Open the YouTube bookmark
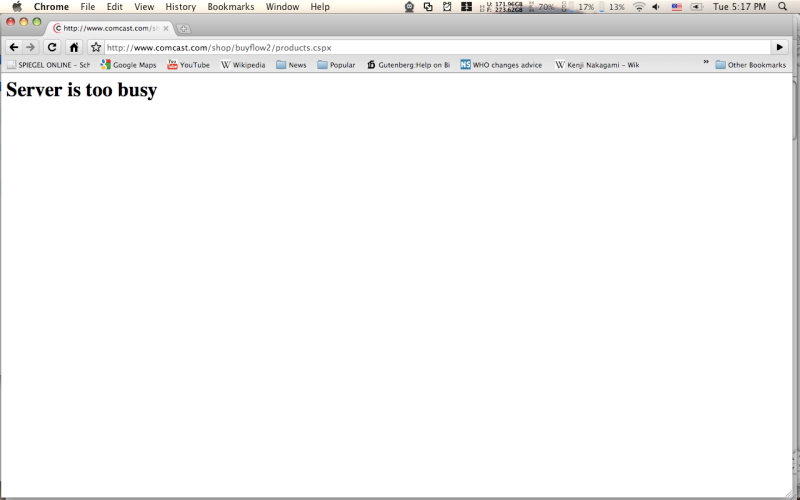Image resolution: width=800 pixels, height=500 pixels. click(x=188, y=65)
